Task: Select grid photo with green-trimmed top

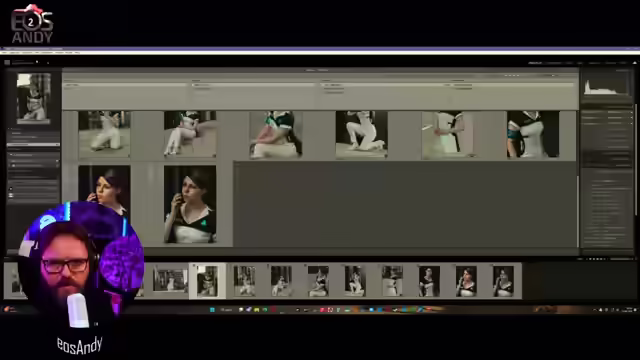Action: [276, 134]
